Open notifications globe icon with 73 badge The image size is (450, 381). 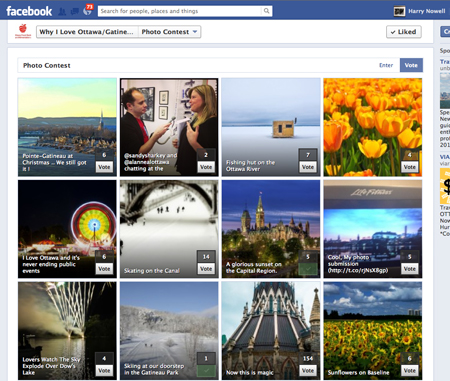point(87,11)
